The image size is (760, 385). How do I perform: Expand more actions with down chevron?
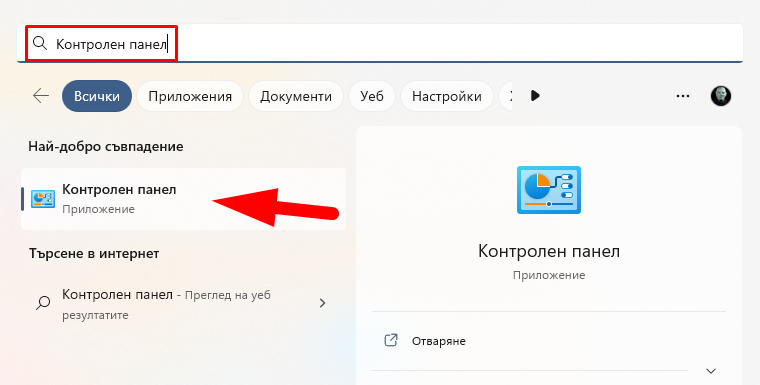pos(711,371)
